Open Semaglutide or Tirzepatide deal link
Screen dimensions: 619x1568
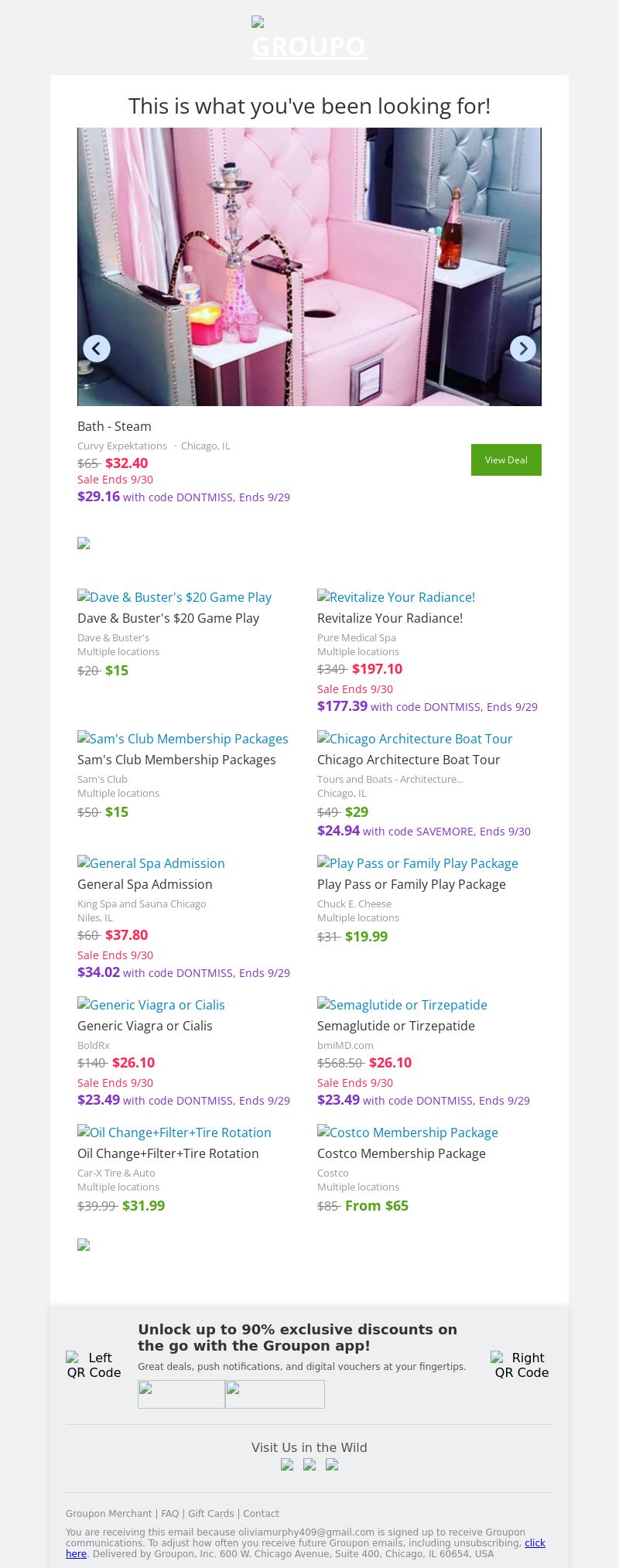pos(402,1005)
